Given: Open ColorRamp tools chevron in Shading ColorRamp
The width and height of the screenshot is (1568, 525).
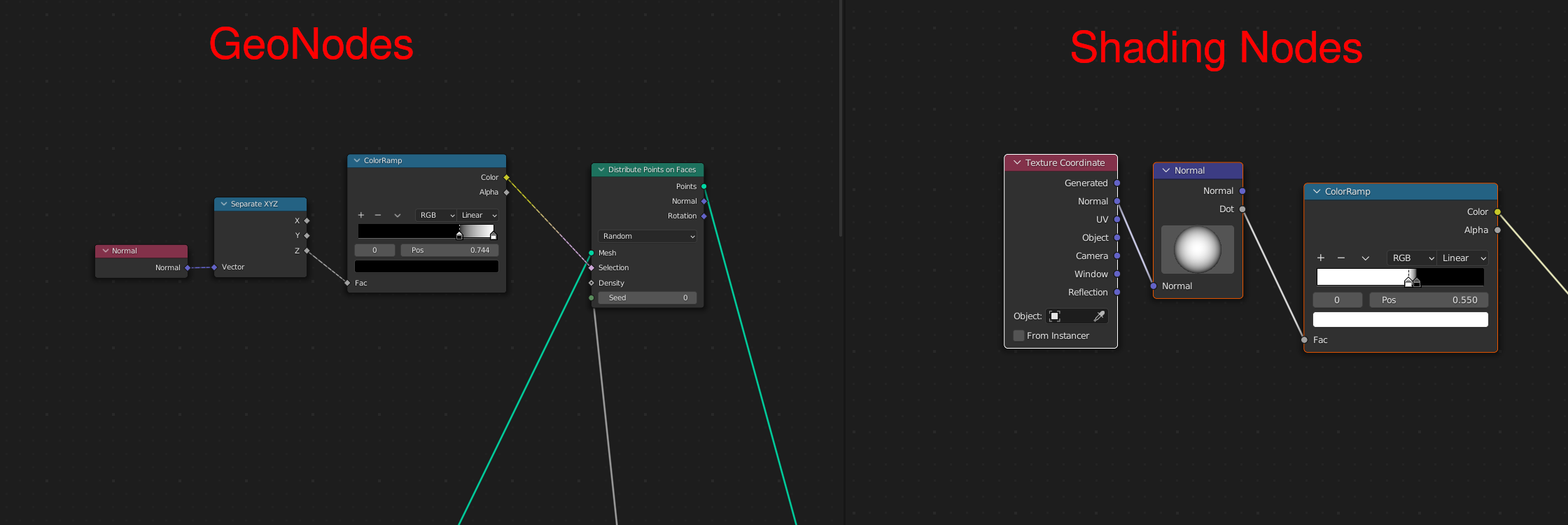Looking at the screenshot, I should point(1365,258).
